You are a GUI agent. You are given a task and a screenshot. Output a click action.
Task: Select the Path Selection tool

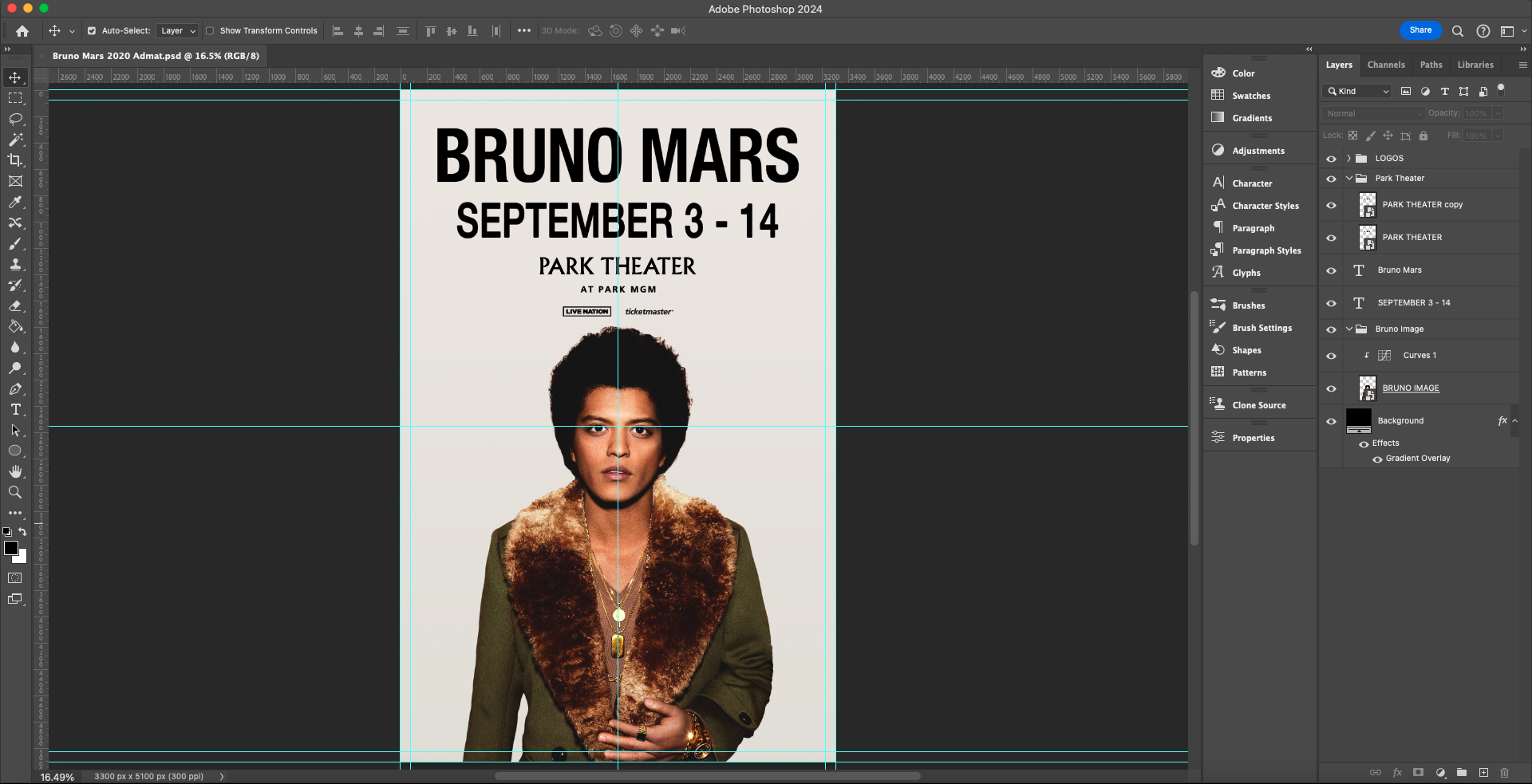point(15,430)
